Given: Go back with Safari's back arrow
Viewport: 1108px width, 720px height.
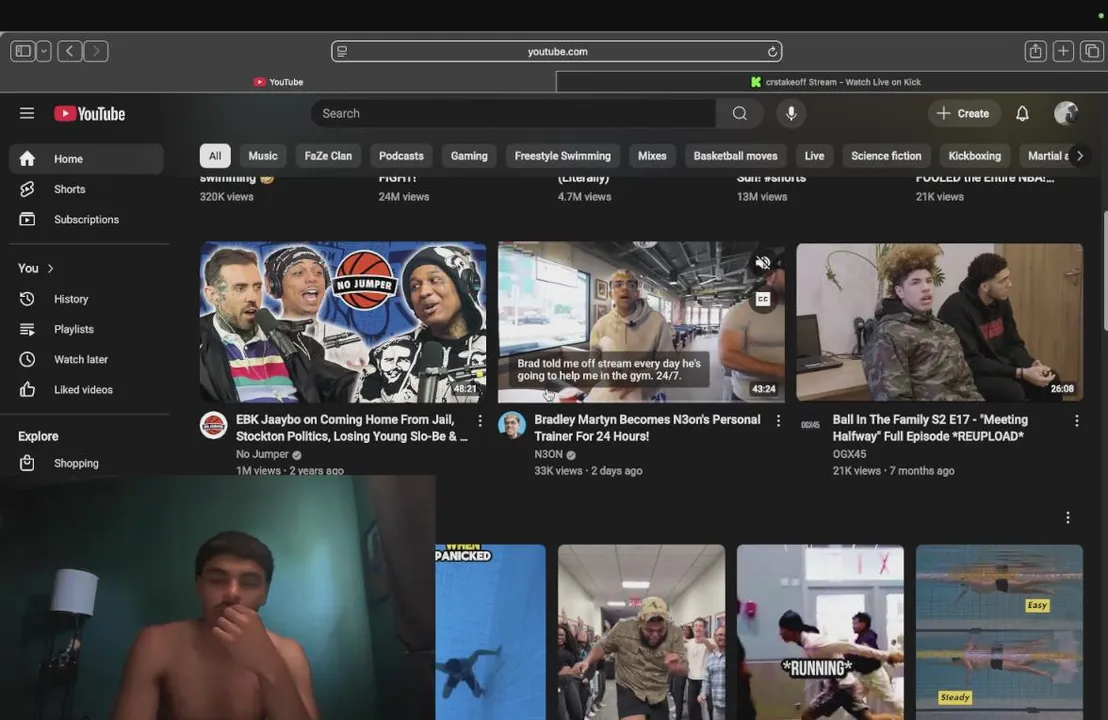Looking at the screenshot, I should [69, 51].
